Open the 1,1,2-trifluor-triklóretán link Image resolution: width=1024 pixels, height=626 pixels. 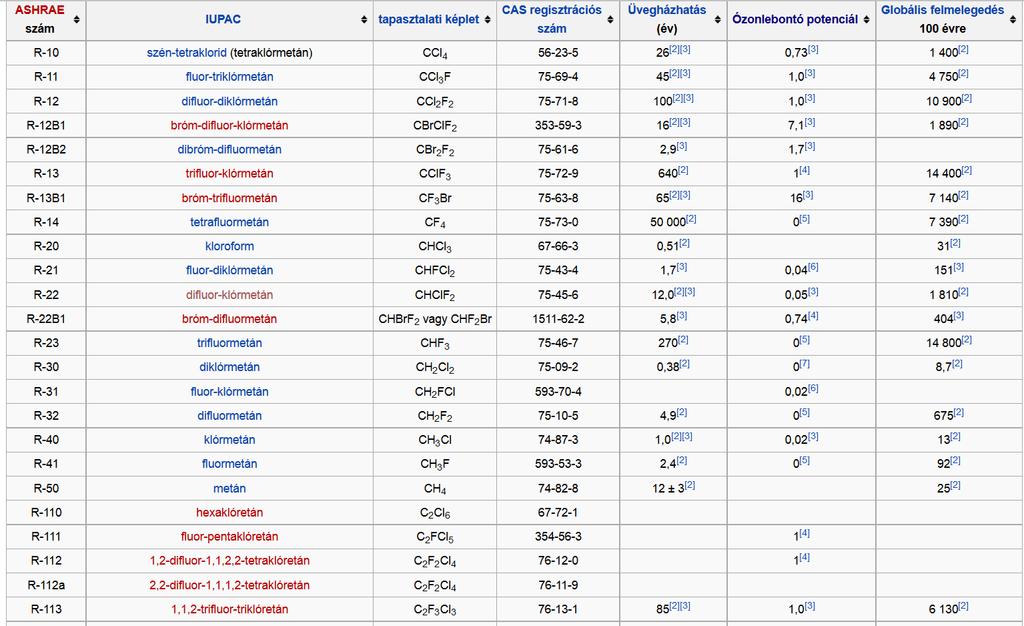[x=229, y=609]
